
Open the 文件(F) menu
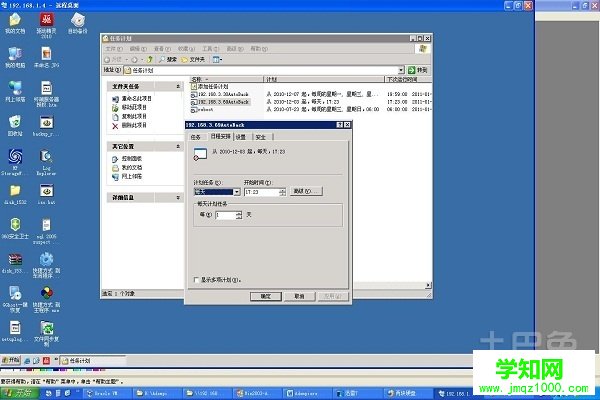pos(114,49)
